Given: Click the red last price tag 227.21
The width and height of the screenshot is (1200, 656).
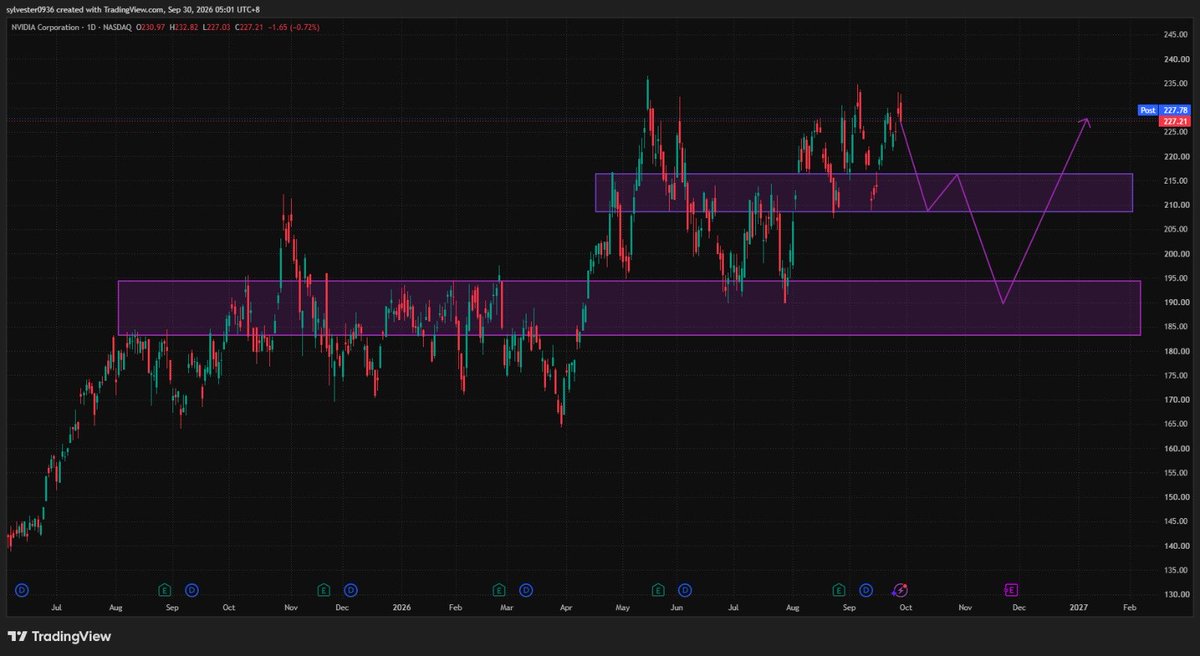Looking at the screenshot, I should 1174,121.
